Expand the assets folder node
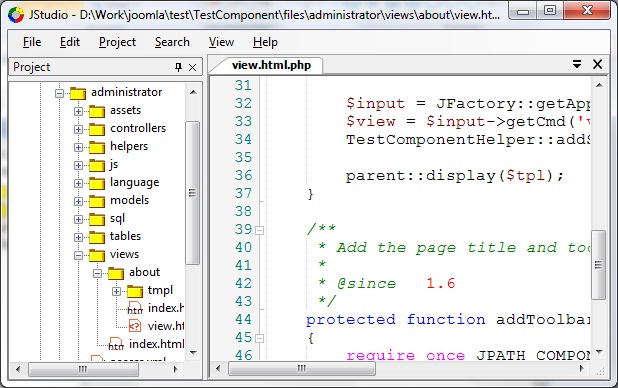 [x=78, y=111]
